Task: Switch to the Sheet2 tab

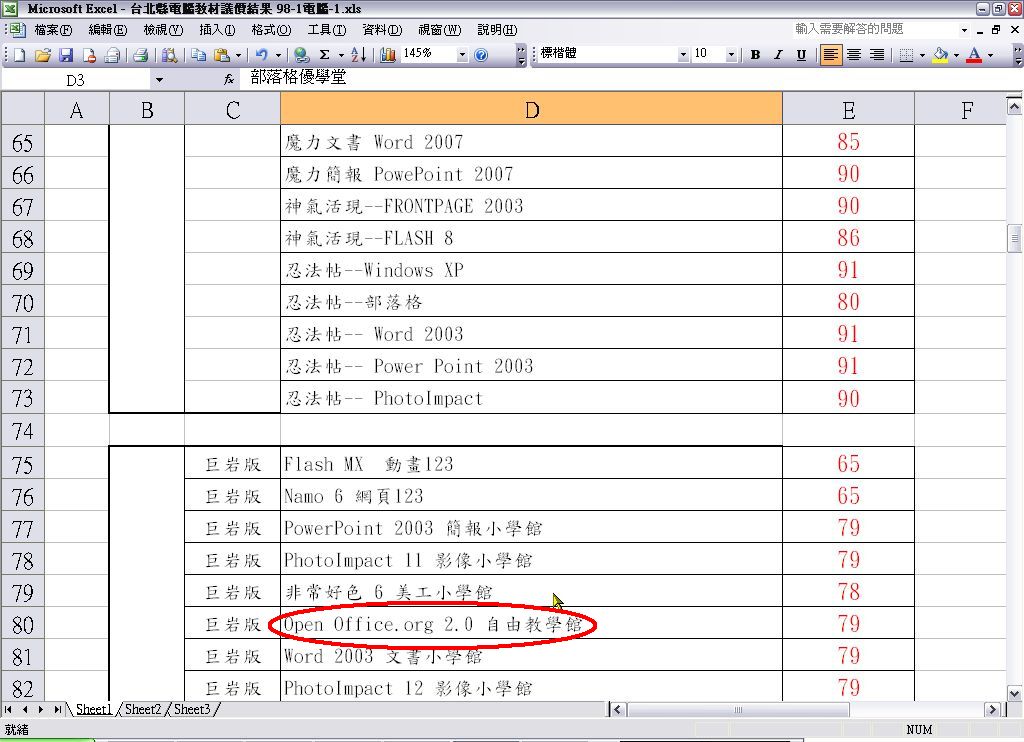Action: click(x=142, y=709)
